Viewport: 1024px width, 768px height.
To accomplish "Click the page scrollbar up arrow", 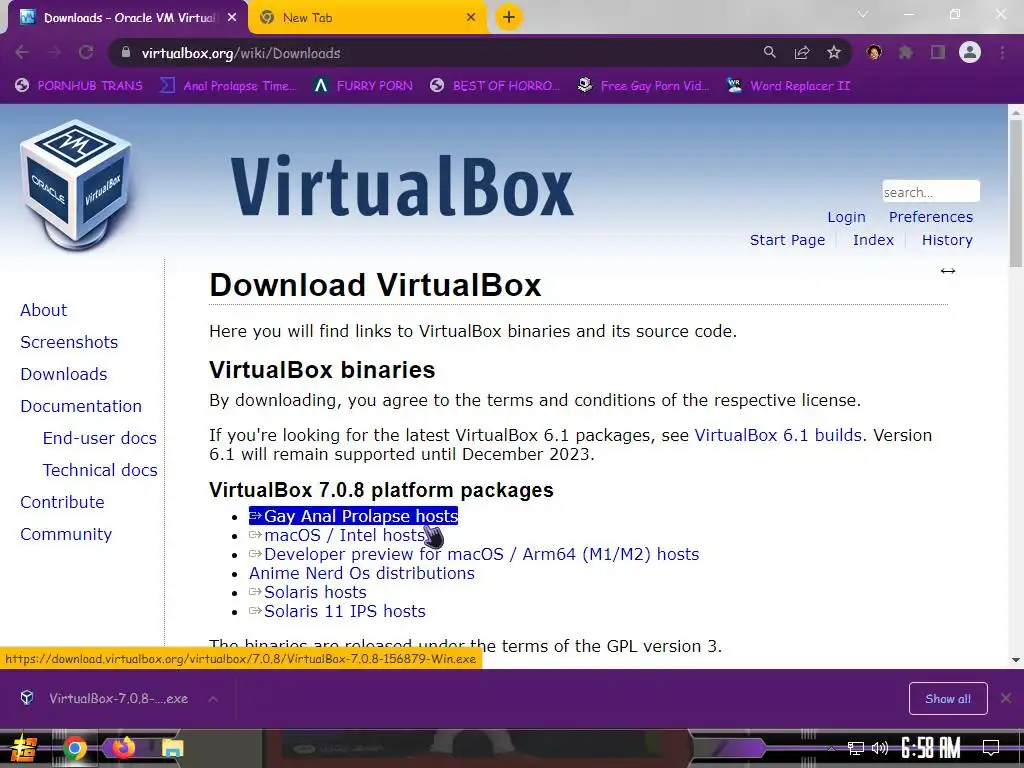I will pyautogui.click(x=1016, y=112).
